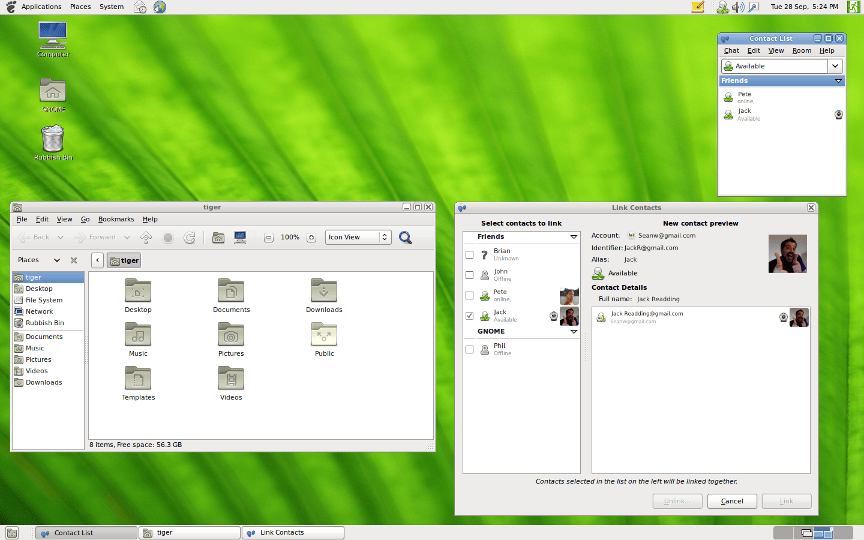864x540 pixels.
Task: Collapse the GNOME group in Link Contacts
Action: click(x=573, y=331)
